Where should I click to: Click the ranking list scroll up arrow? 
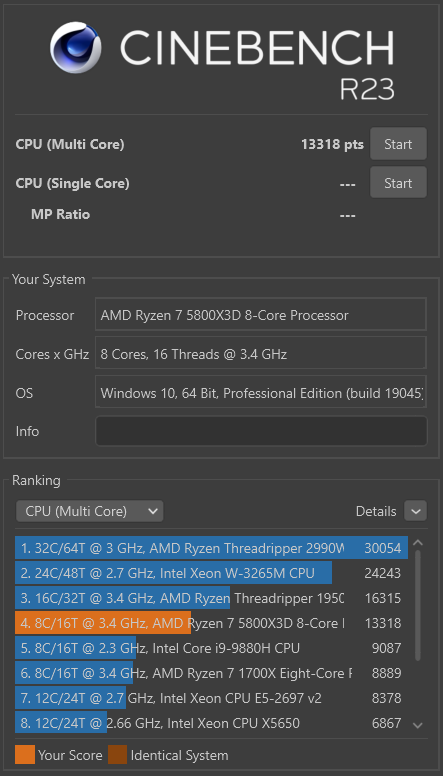click(x=418, y=543)
